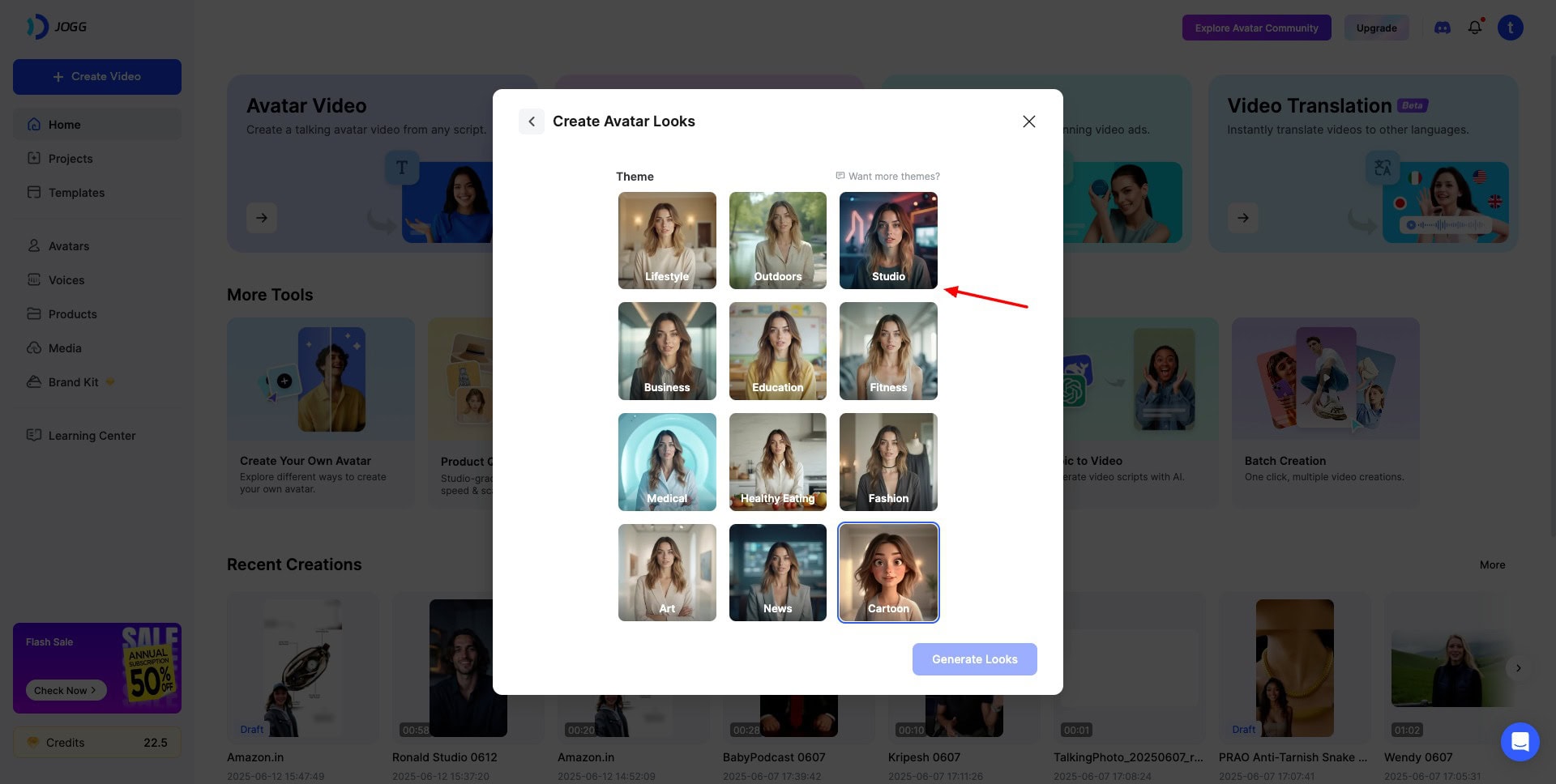Click the back arrow in Create Avatar Looks
1556x784 pixels.
[532, 121]
